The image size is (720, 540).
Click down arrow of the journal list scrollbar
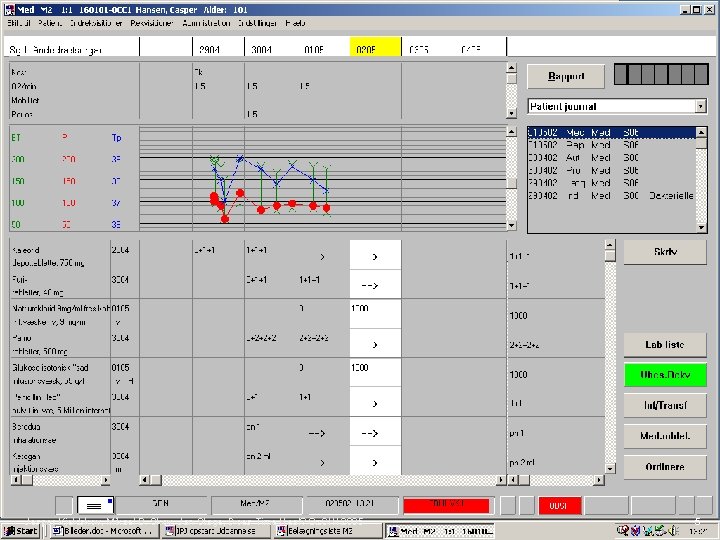coord(701,227)
